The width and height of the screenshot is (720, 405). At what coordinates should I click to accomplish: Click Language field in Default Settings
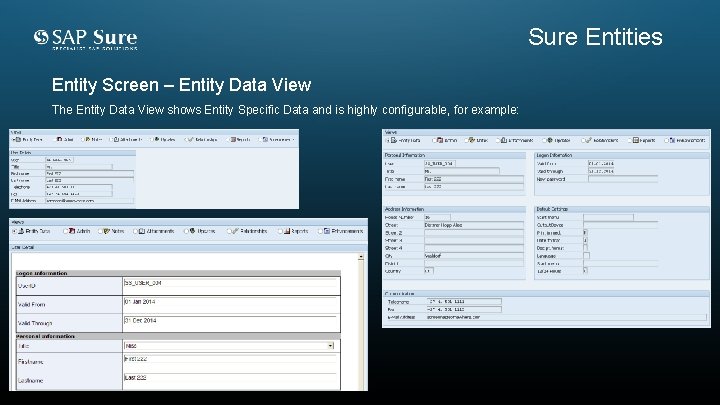(586, 256)
